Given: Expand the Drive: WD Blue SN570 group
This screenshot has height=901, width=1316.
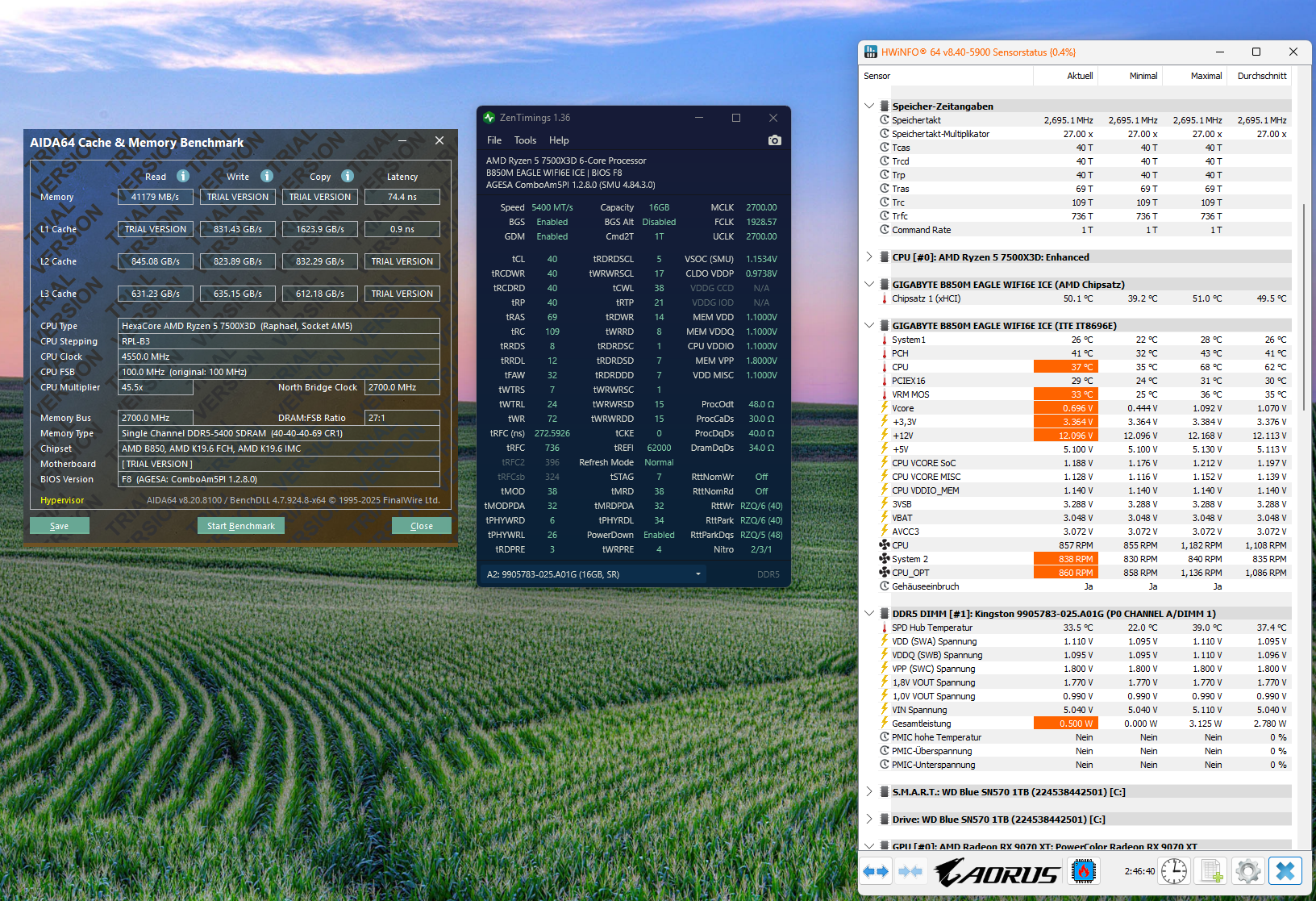Looking at the screenshot, I should click(x=869, y=819).
